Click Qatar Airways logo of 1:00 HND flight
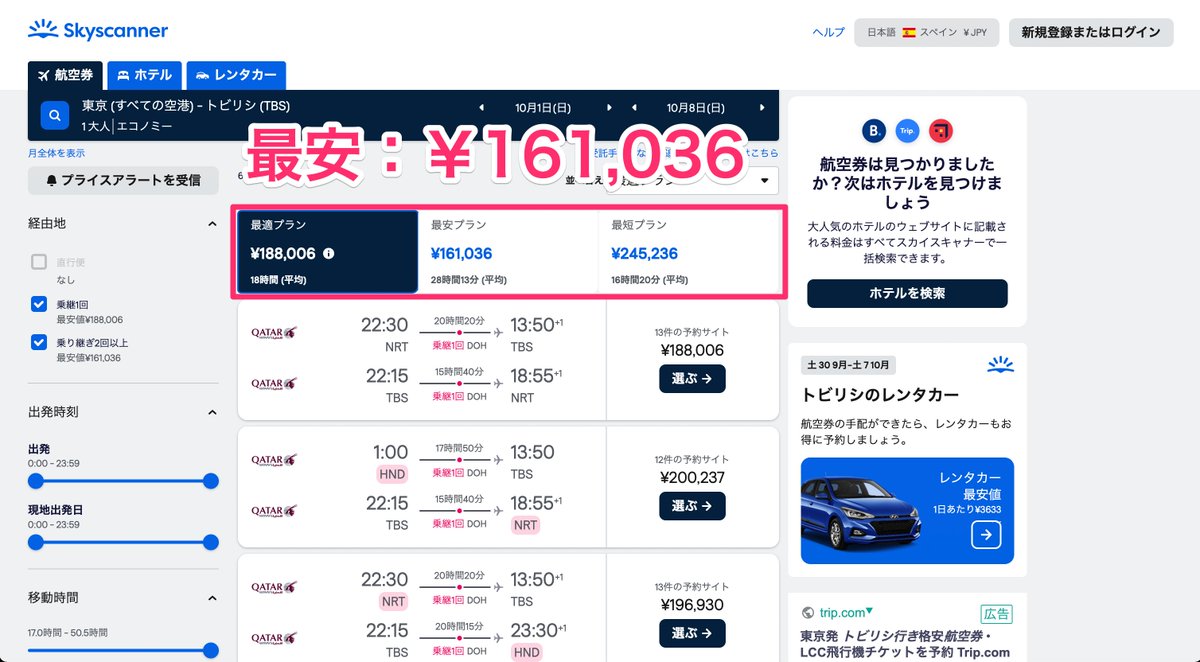 (x=274, y=460)
